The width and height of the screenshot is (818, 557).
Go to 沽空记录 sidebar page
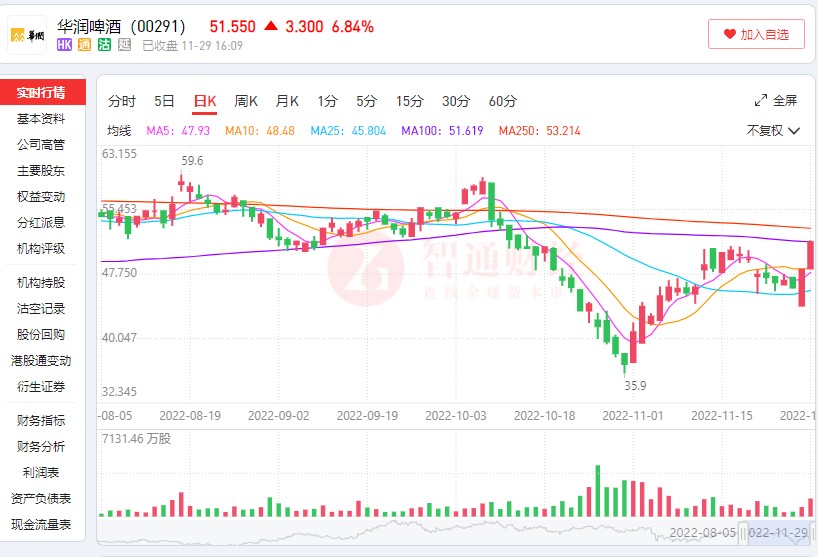click(41, 309)
